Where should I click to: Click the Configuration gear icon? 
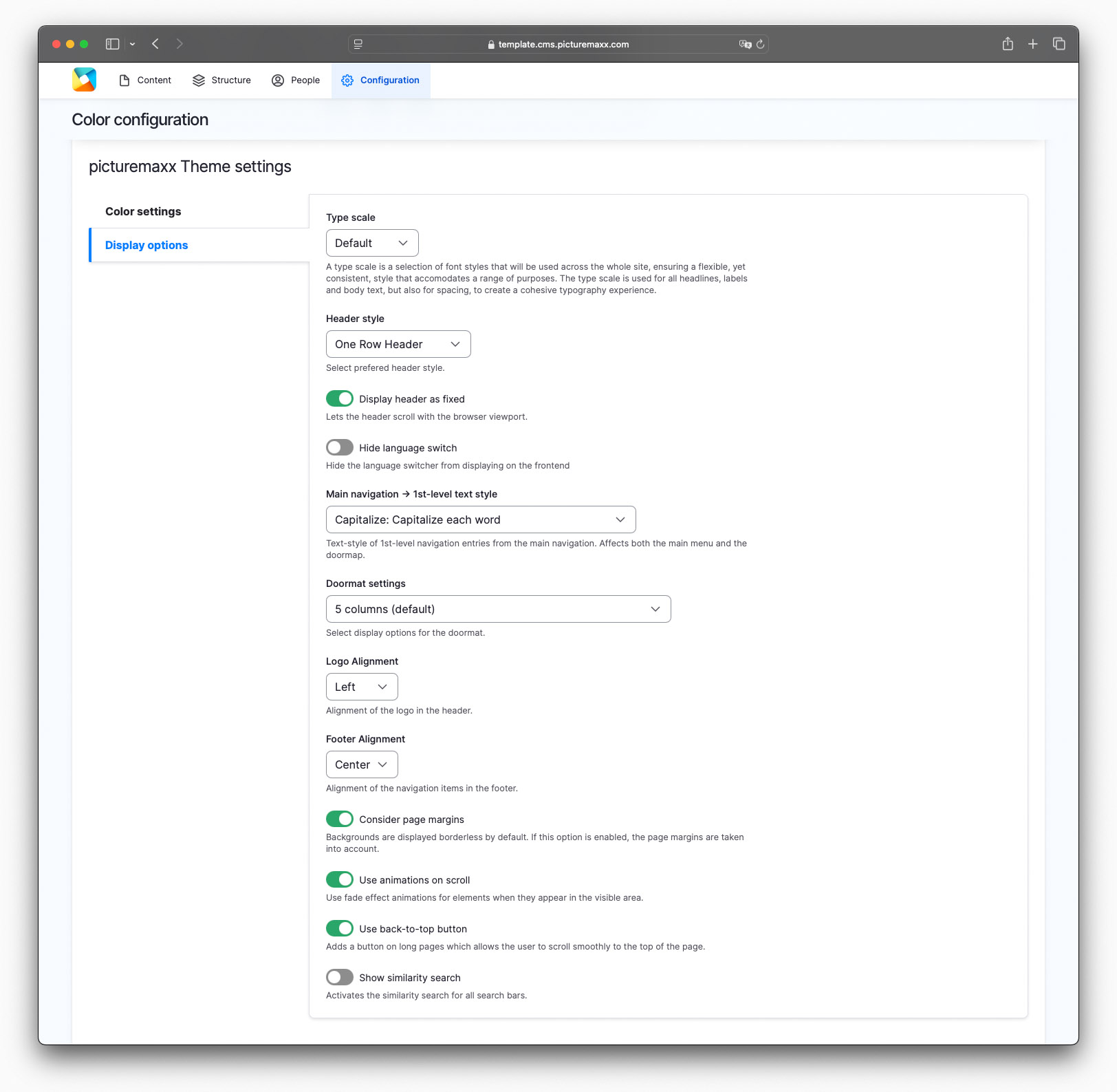point(347,81)
